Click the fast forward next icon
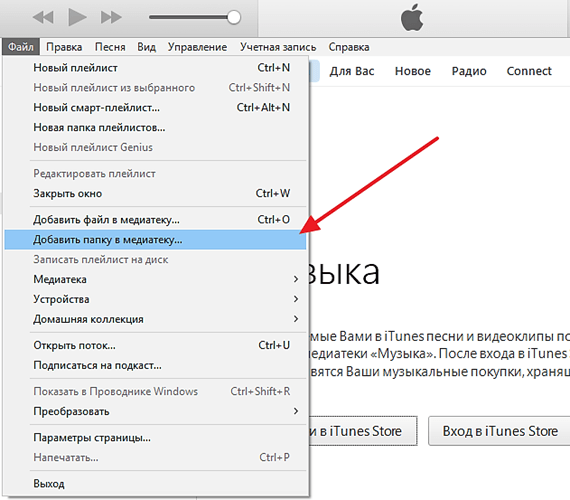The width and height of the screenshot is (570, 500). pos(111,17)
